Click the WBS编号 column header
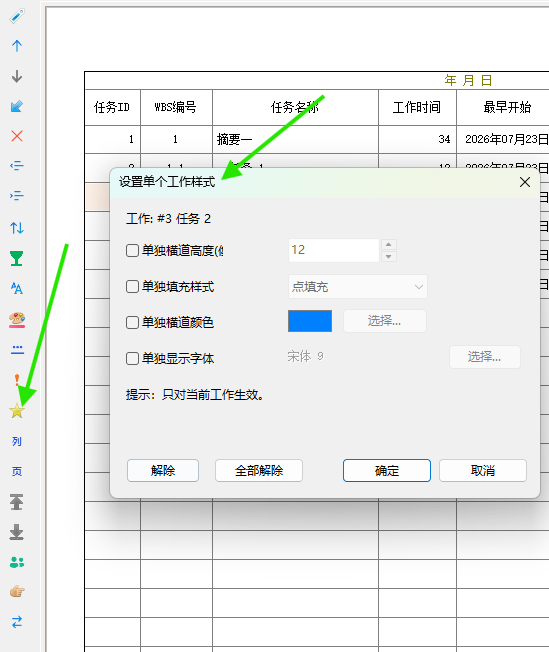The height and width of the screenshot is (652, 549). [176, 107]
